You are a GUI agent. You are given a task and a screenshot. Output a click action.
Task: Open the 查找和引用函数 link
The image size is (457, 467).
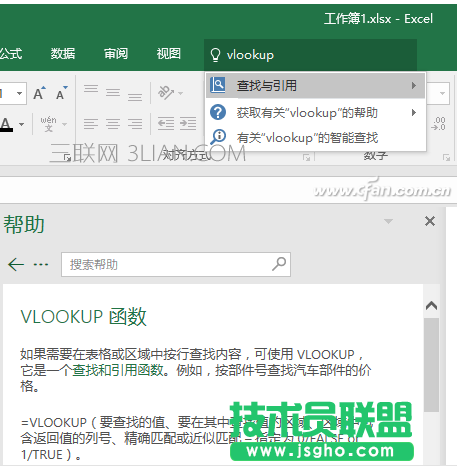pos(118,370)
